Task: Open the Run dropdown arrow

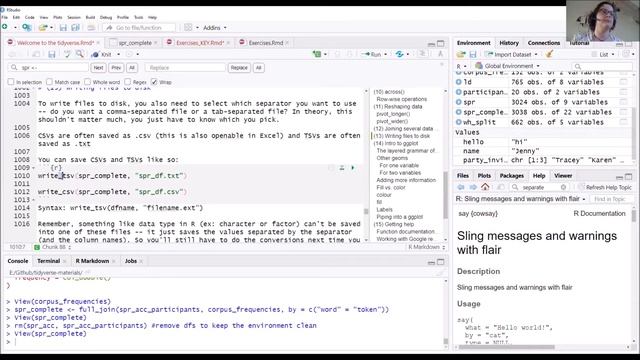Action: (386, 54)
